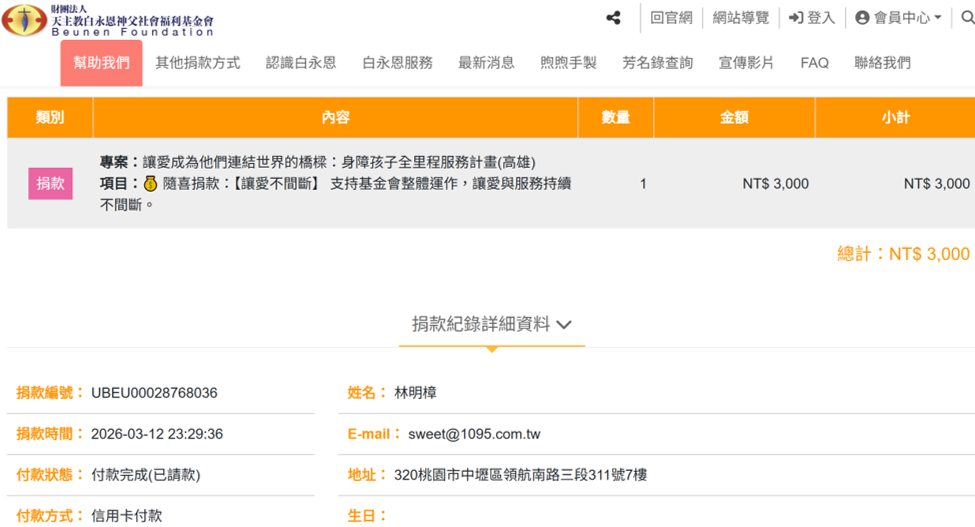Click the 聯絡我們 contact menu
This screenshot has width=975, height=527.
tap(882, 63)
